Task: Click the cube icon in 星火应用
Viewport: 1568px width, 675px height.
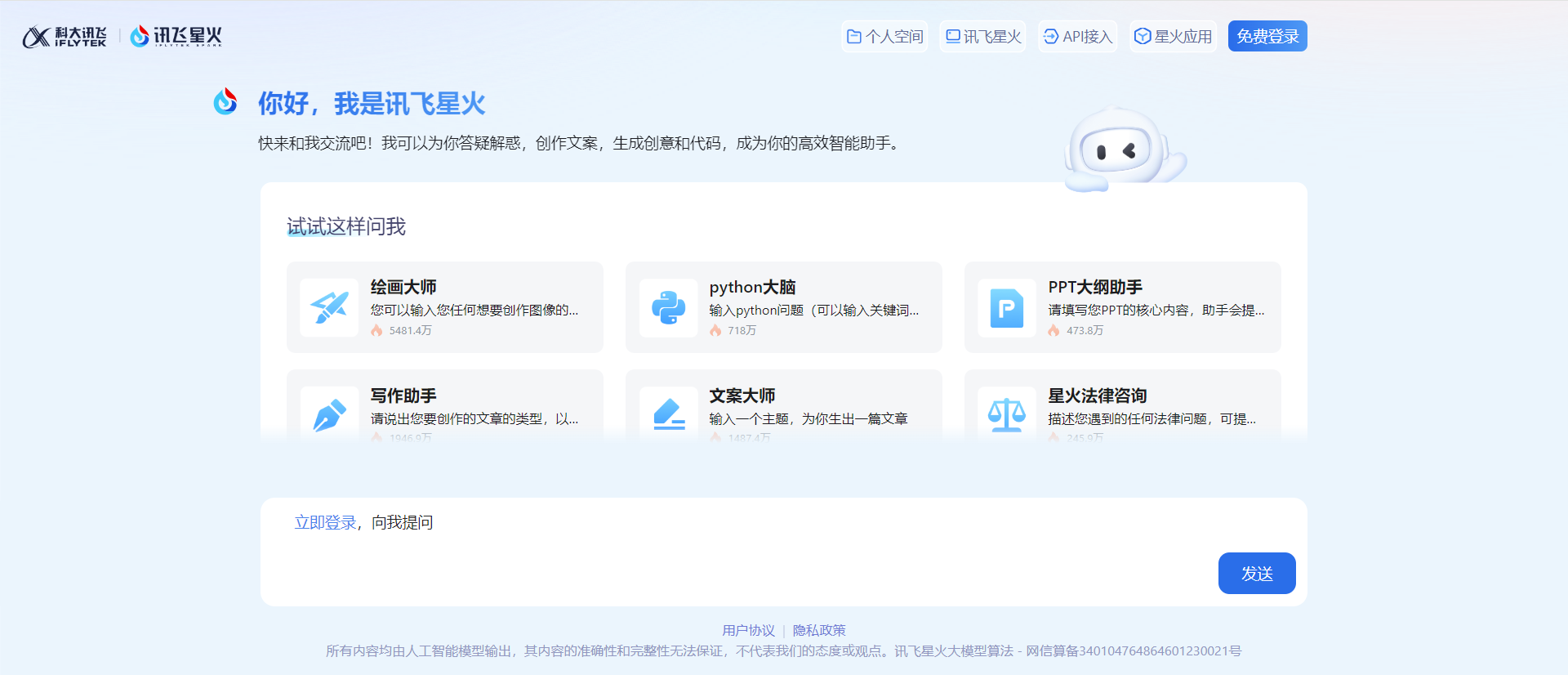Action: pyautogui.click(x=1143, y=36)
